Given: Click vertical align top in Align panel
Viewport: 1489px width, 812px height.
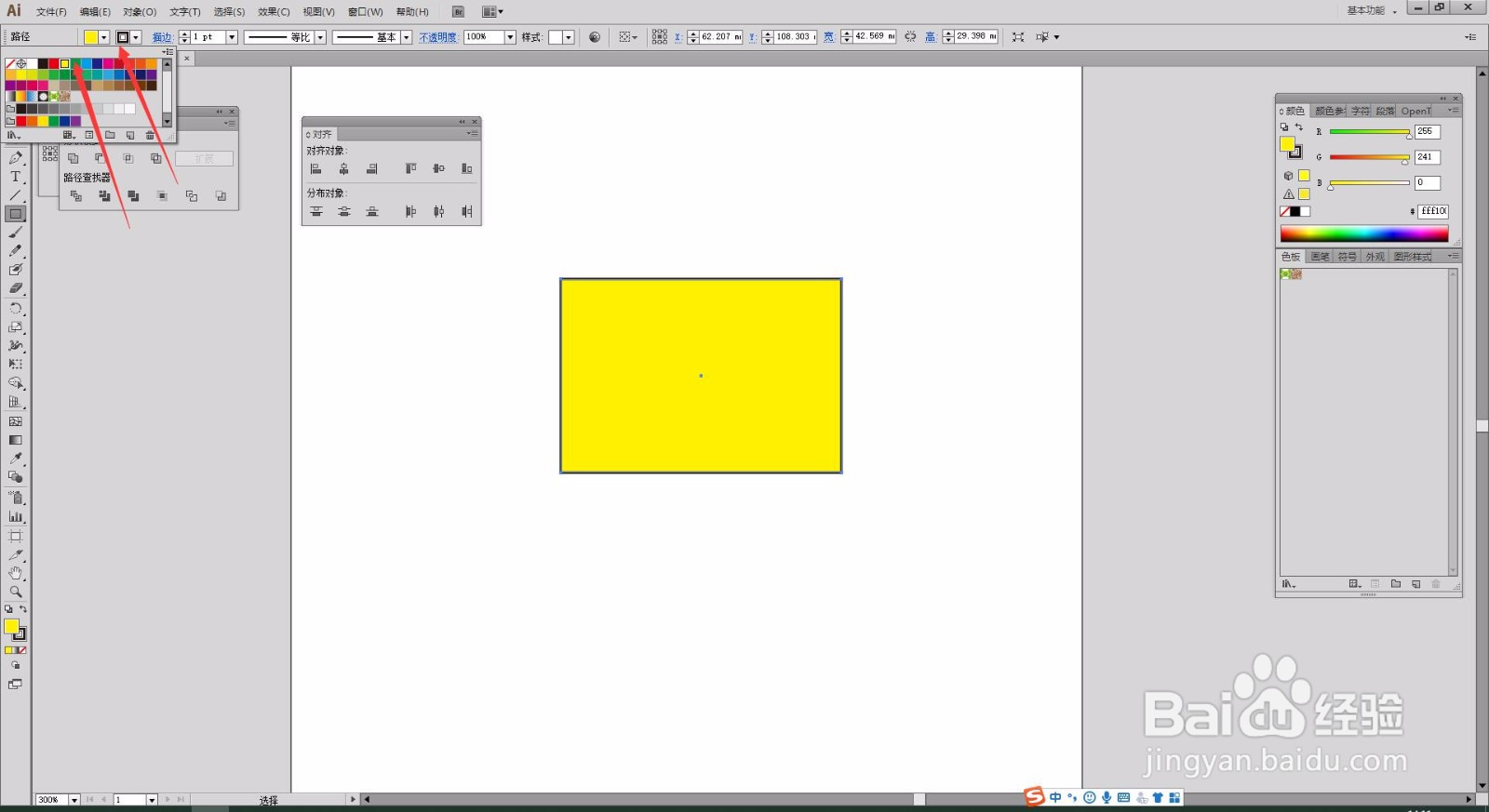Looking at the screenshot, I should pyautogui.click(x=410, y=168).
